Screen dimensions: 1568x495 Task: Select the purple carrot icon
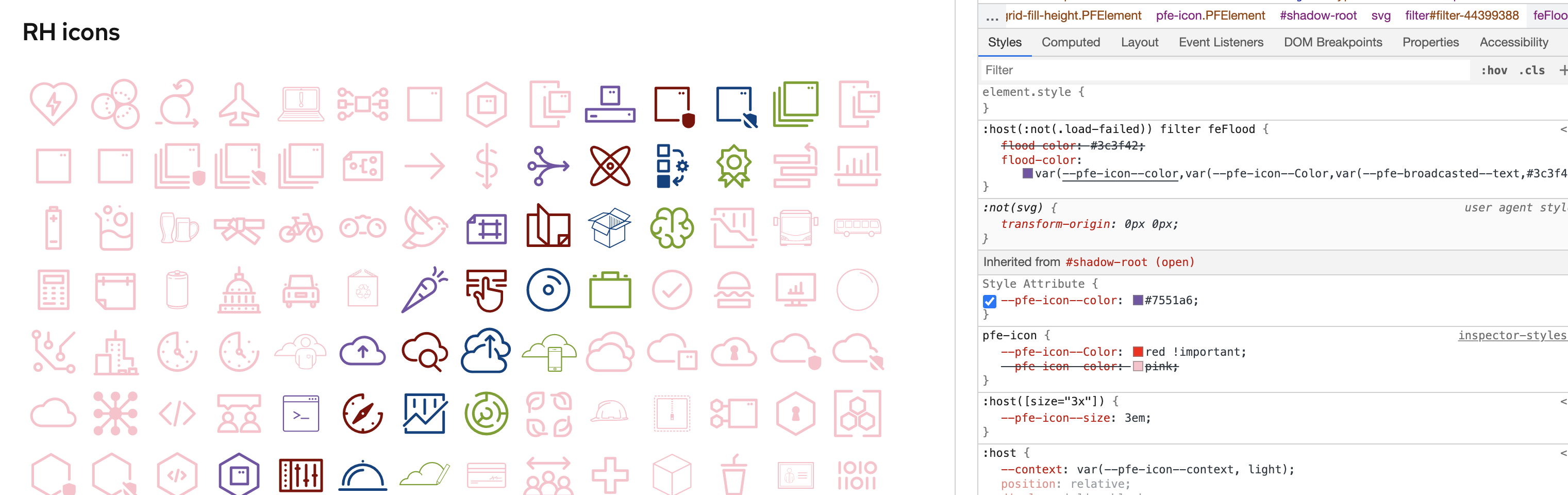424,290
